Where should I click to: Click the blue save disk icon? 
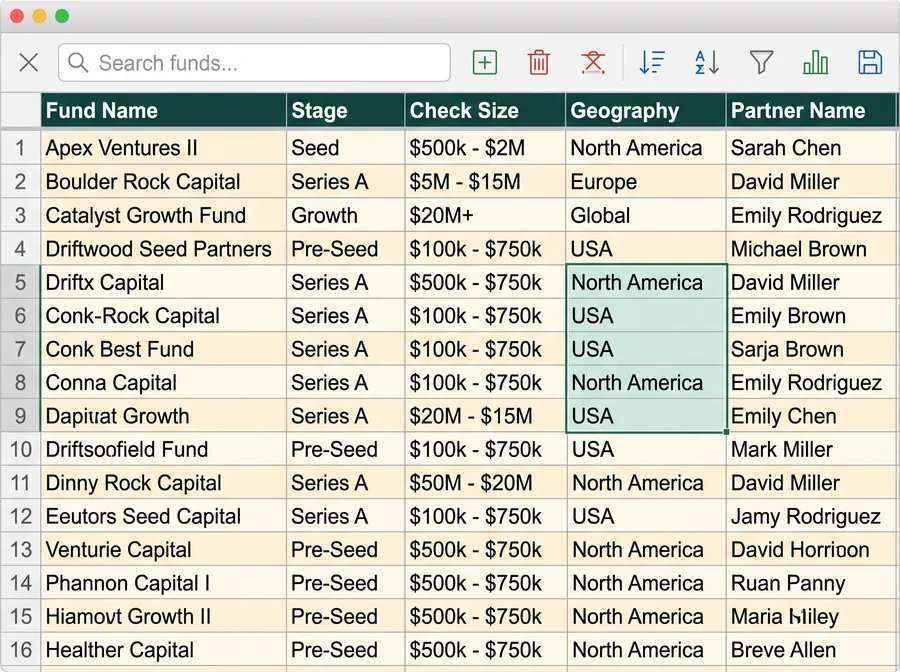tap(870, 63)
